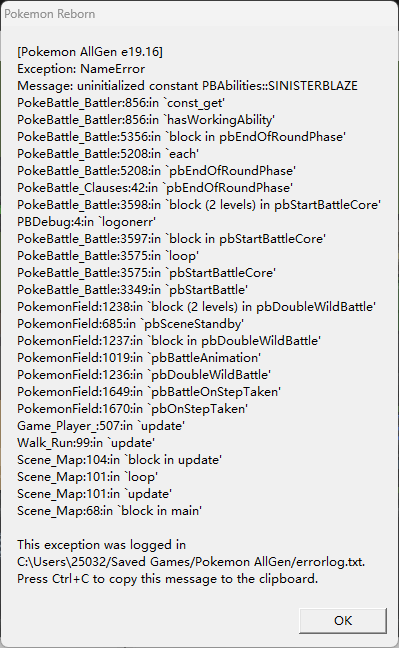399x648 pixels.
Task: Select the uninitialized constant SINISTERBLAZE message line
Action: (187, 86)
